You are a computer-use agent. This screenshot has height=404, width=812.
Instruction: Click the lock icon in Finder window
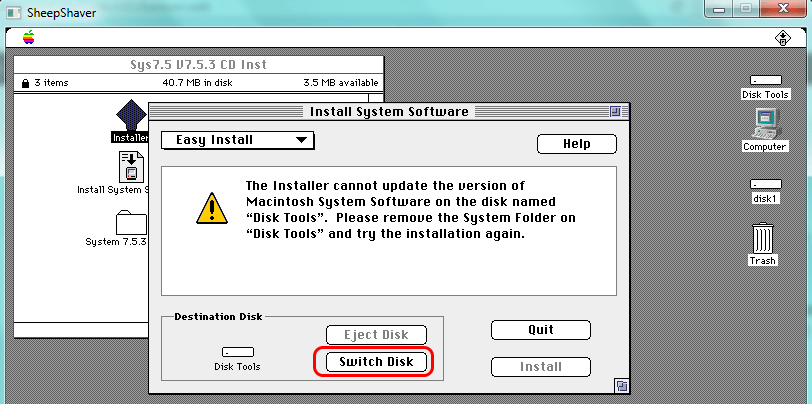pos(25,83)
